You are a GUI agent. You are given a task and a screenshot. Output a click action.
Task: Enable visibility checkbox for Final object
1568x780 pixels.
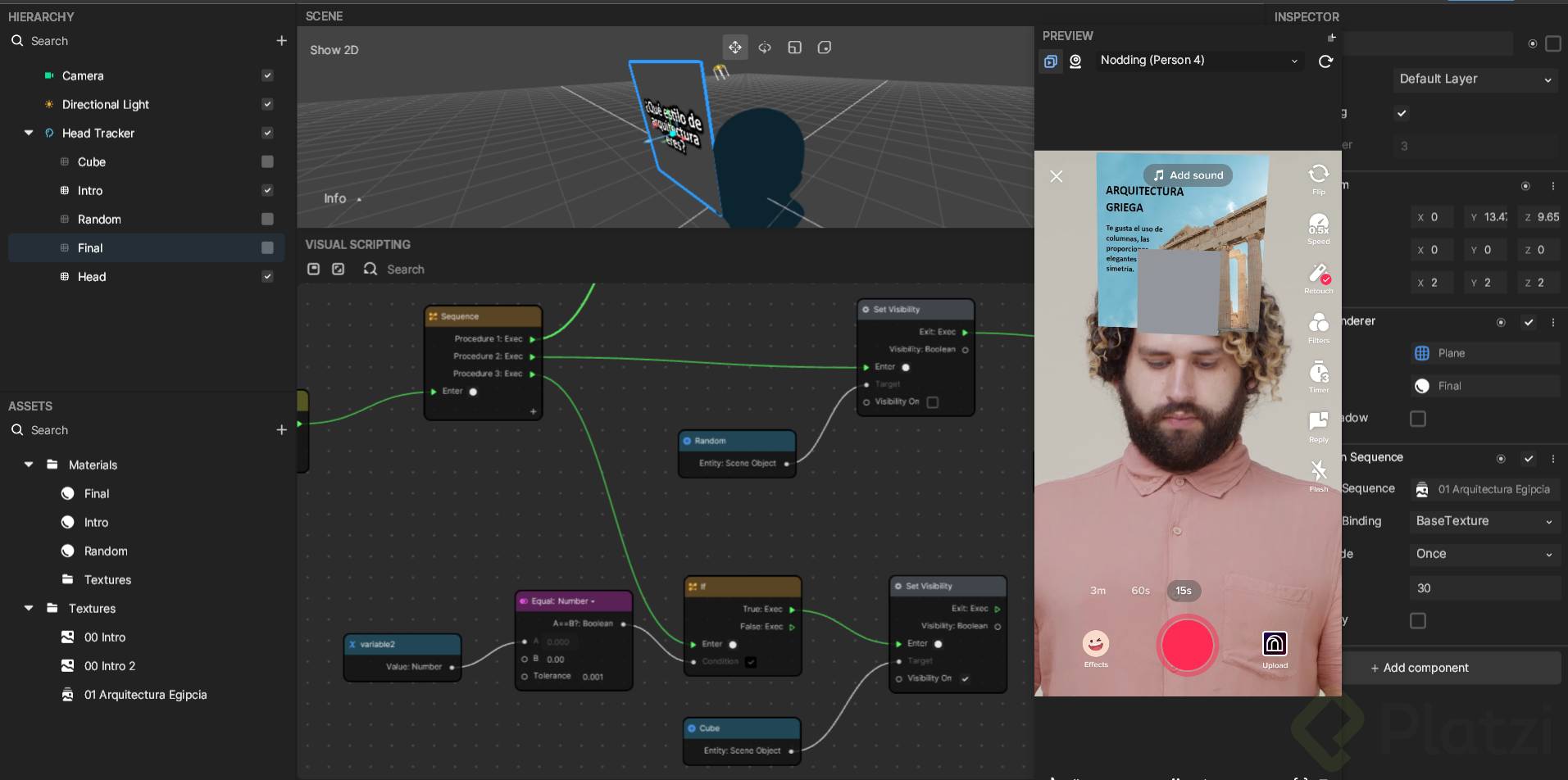coord(267,248)
